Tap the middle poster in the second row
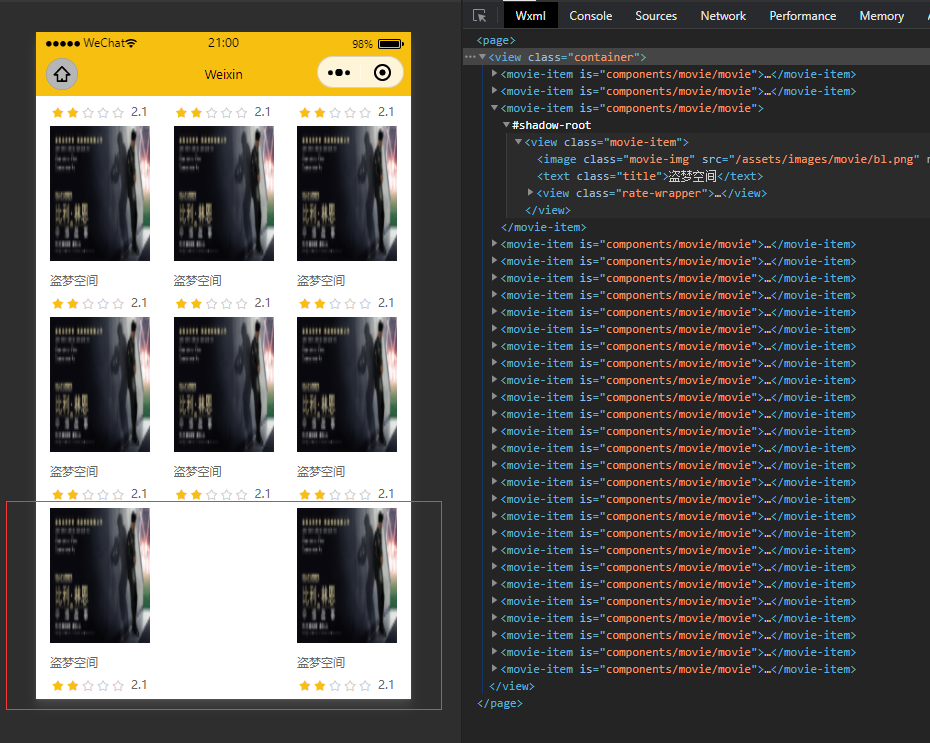This screenshot has width=930, height=743. tap(224, 384)
